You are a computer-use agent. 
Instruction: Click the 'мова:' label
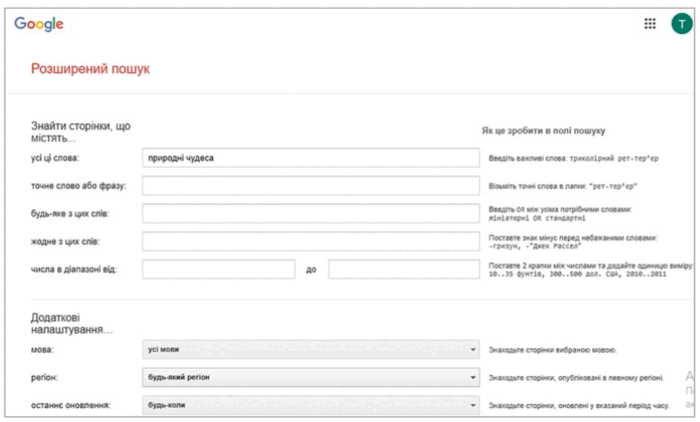[x=42, y=350]
